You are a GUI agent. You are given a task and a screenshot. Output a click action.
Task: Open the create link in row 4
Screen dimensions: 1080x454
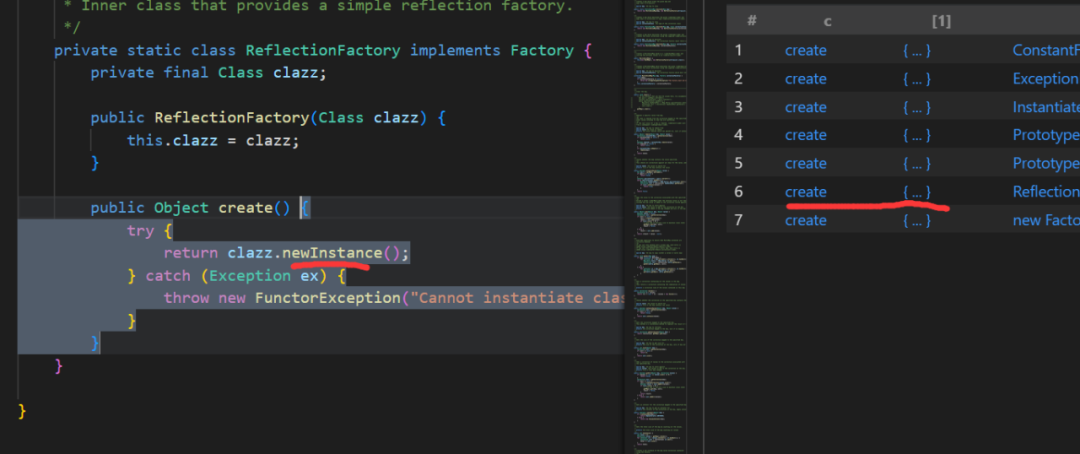pos(805,135)
